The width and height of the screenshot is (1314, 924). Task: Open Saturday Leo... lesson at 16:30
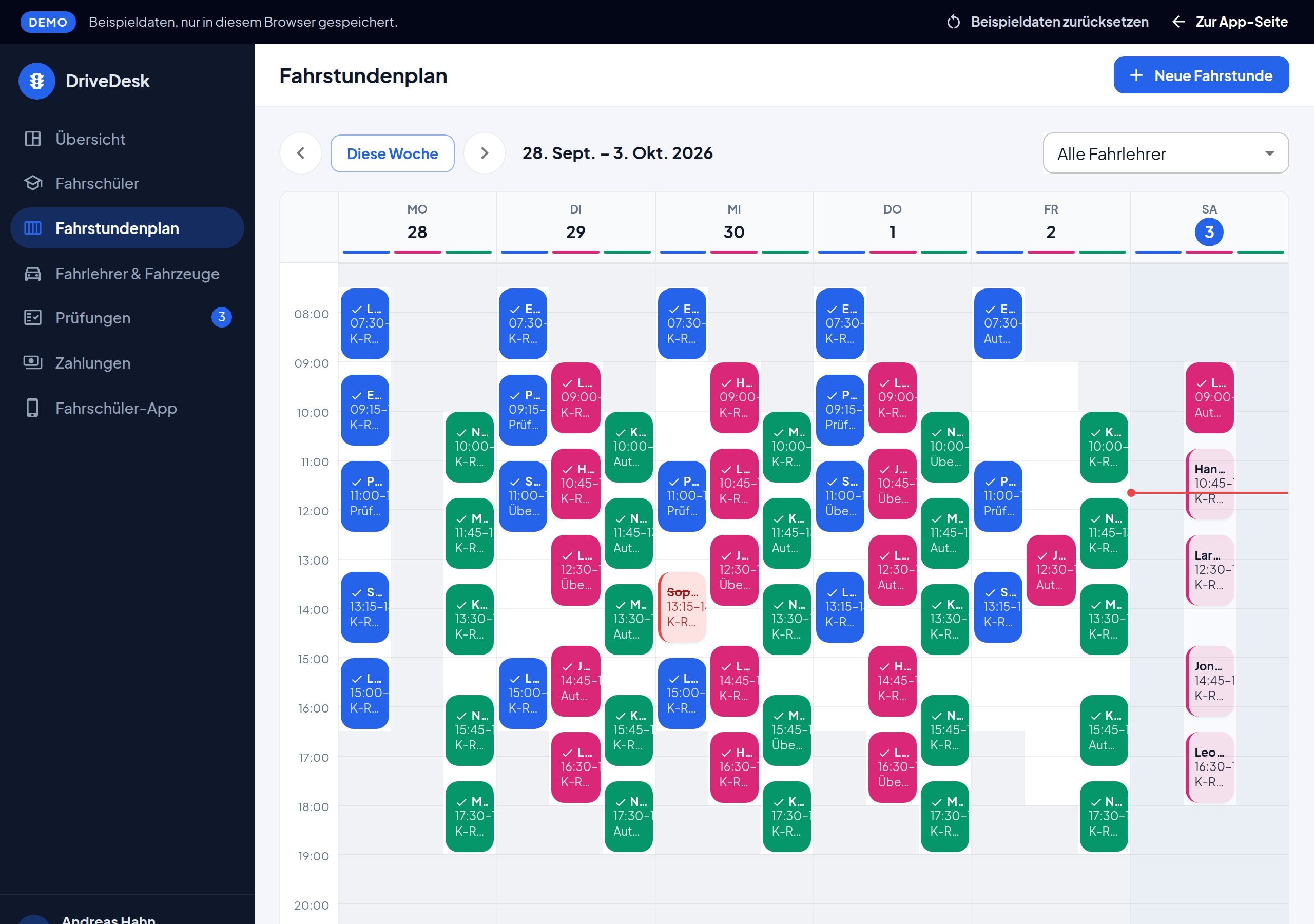click(x=1209, y=767)
